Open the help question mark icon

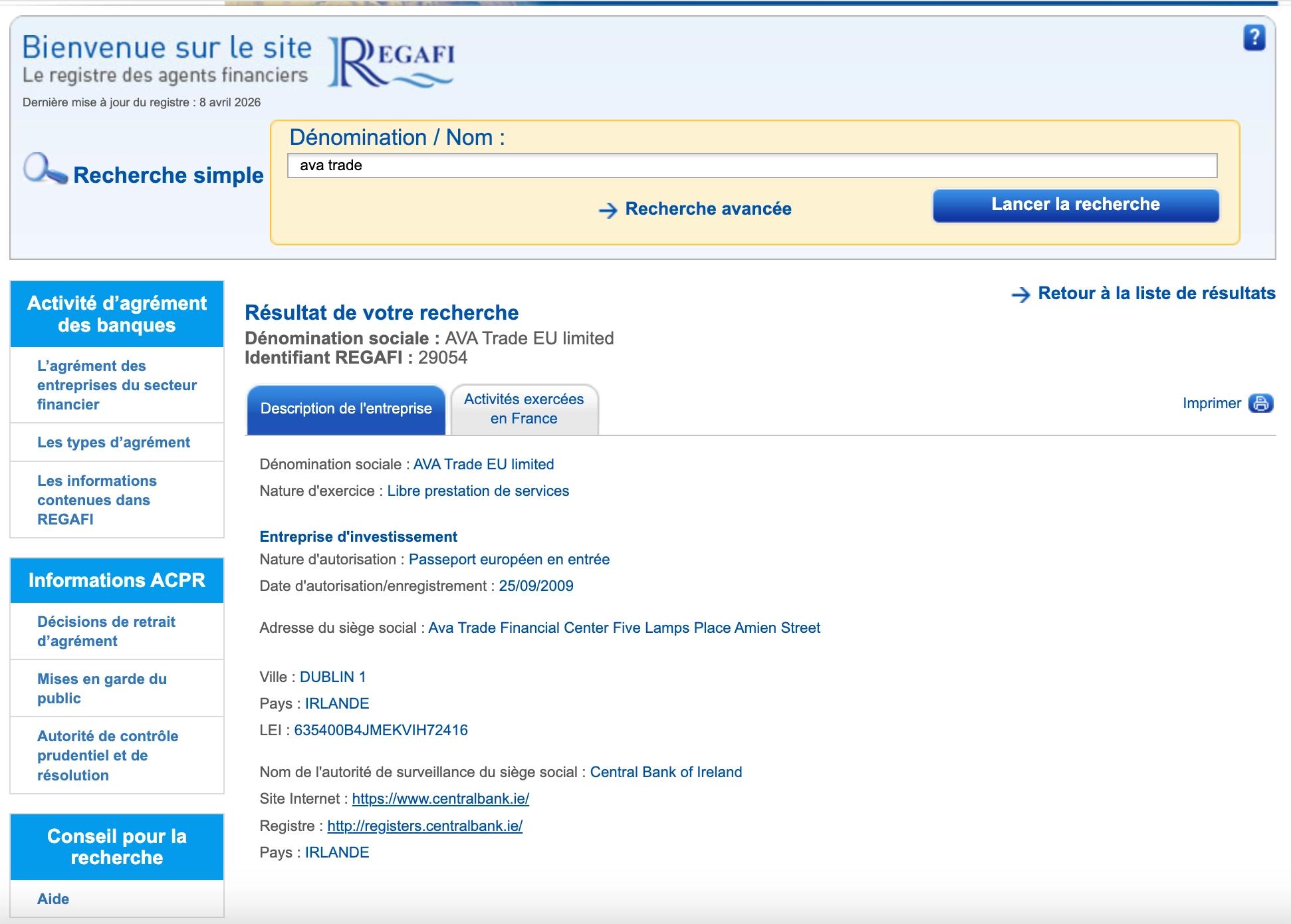[x=1255, y=38]
